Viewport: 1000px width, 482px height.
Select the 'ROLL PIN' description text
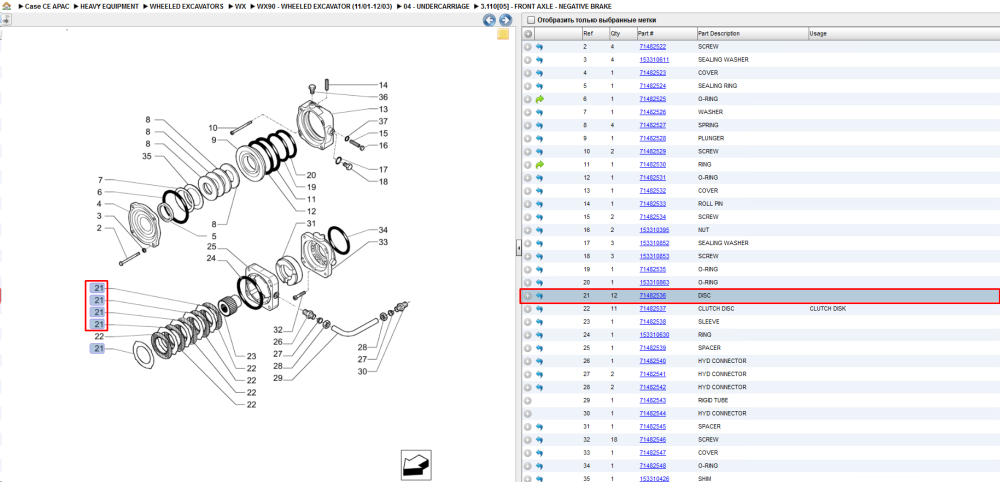click(x=710, y=204)
